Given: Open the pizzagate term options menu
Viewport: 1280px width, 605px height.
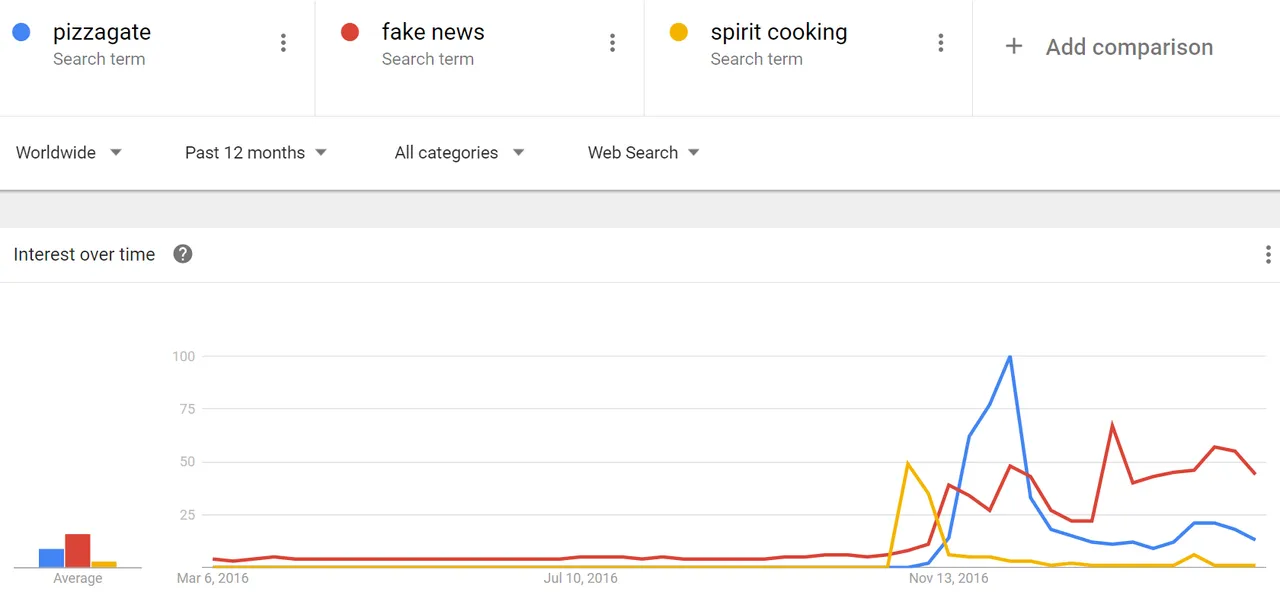Looking at the screenshot, I should pyautogui.click(x=283, y=43).
